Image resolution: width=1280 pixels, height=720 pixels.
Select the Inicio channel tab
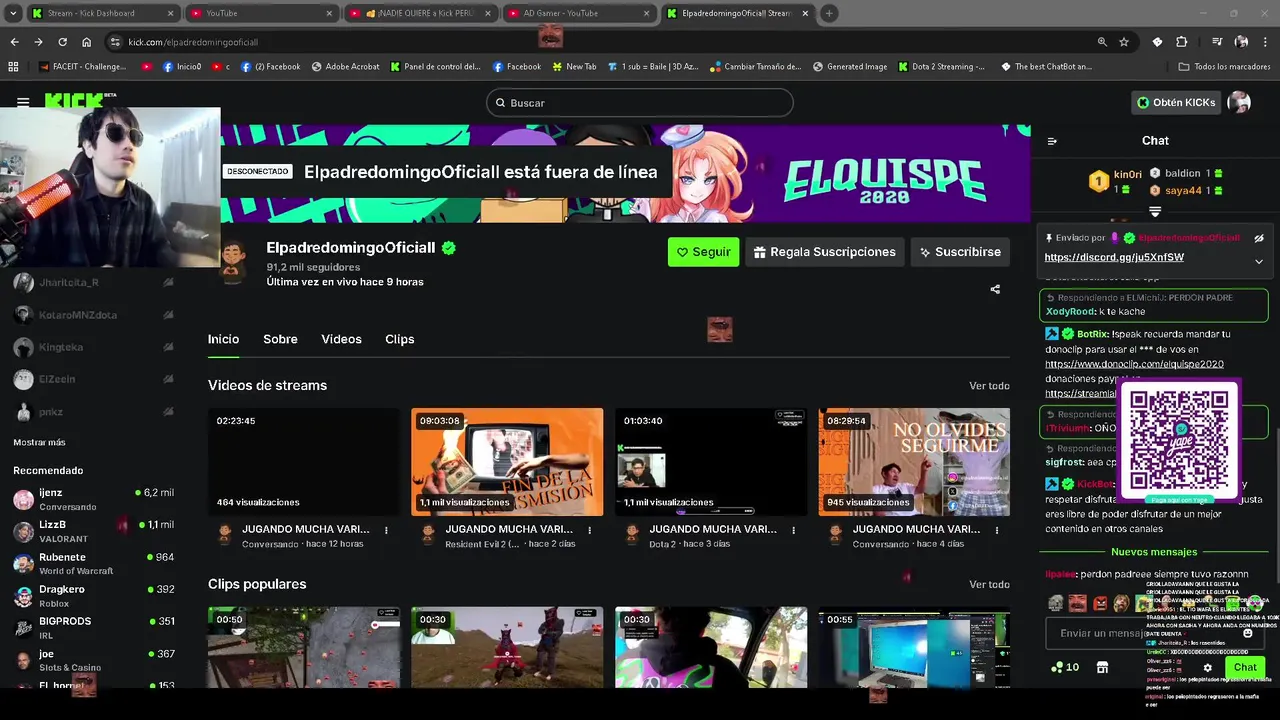223,339
